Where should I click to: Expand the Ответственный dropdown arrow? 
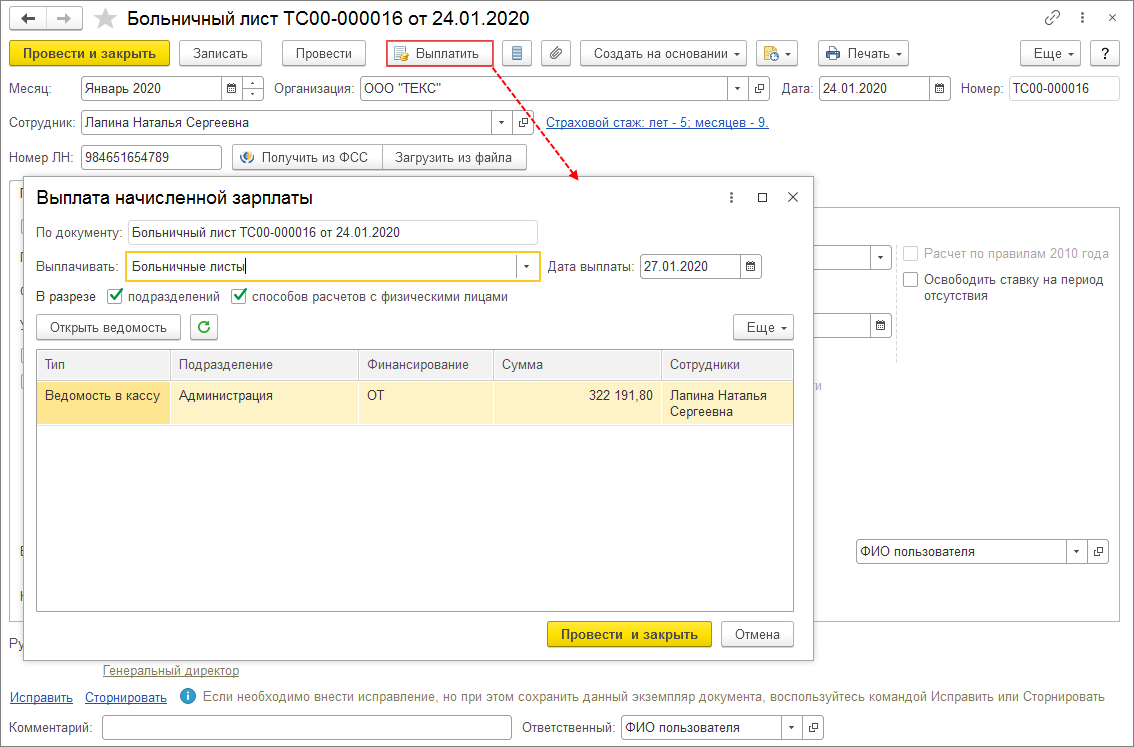[x=791, y=727]
